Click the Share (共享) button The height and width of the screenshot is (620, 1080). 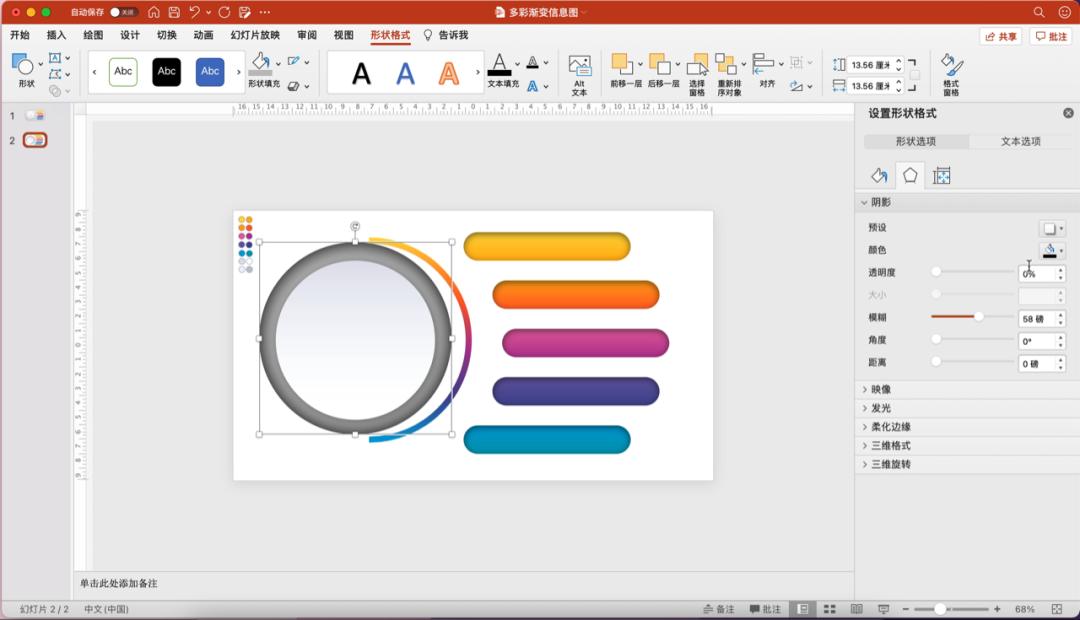[x=1000, y=36]
